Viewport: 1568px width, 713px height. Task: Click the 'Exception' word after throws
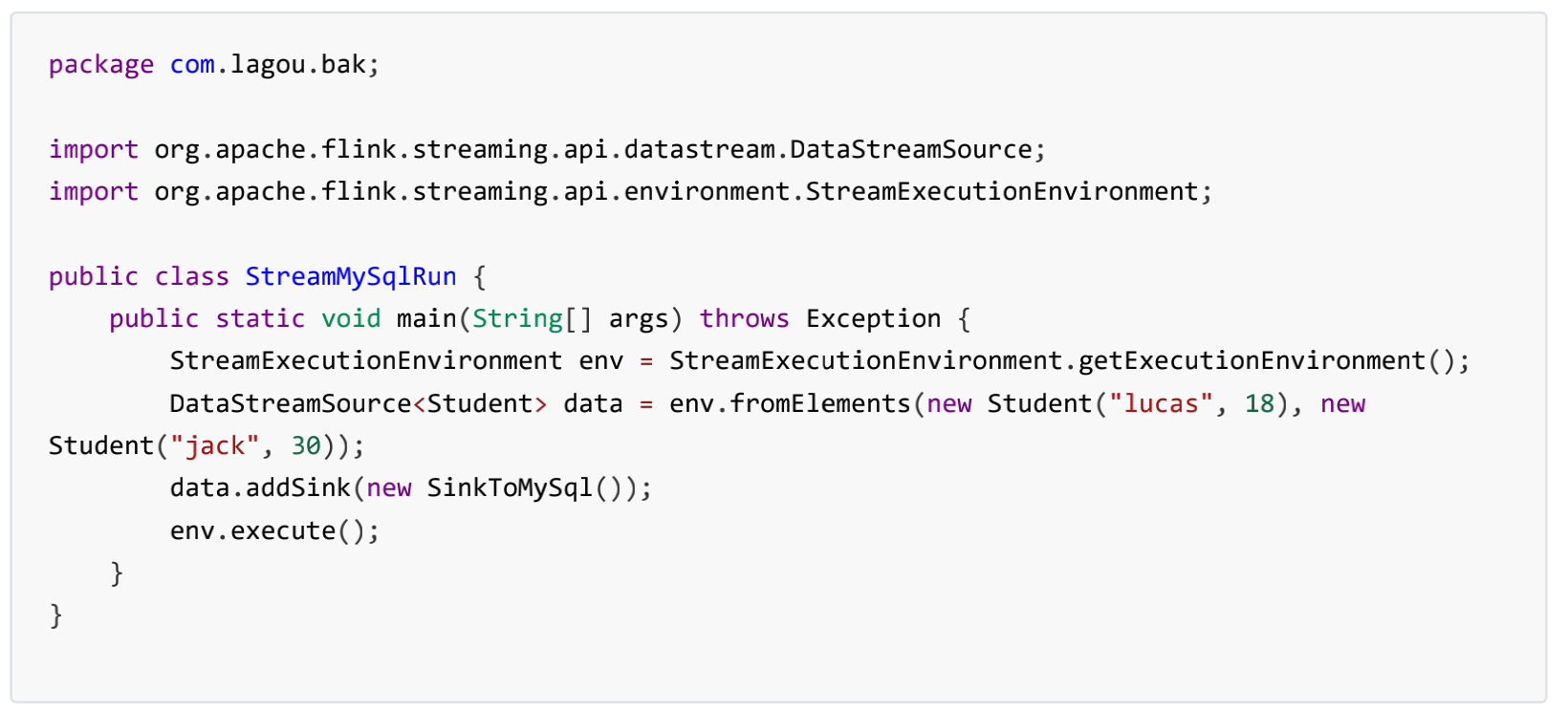(x=874, y=318)
